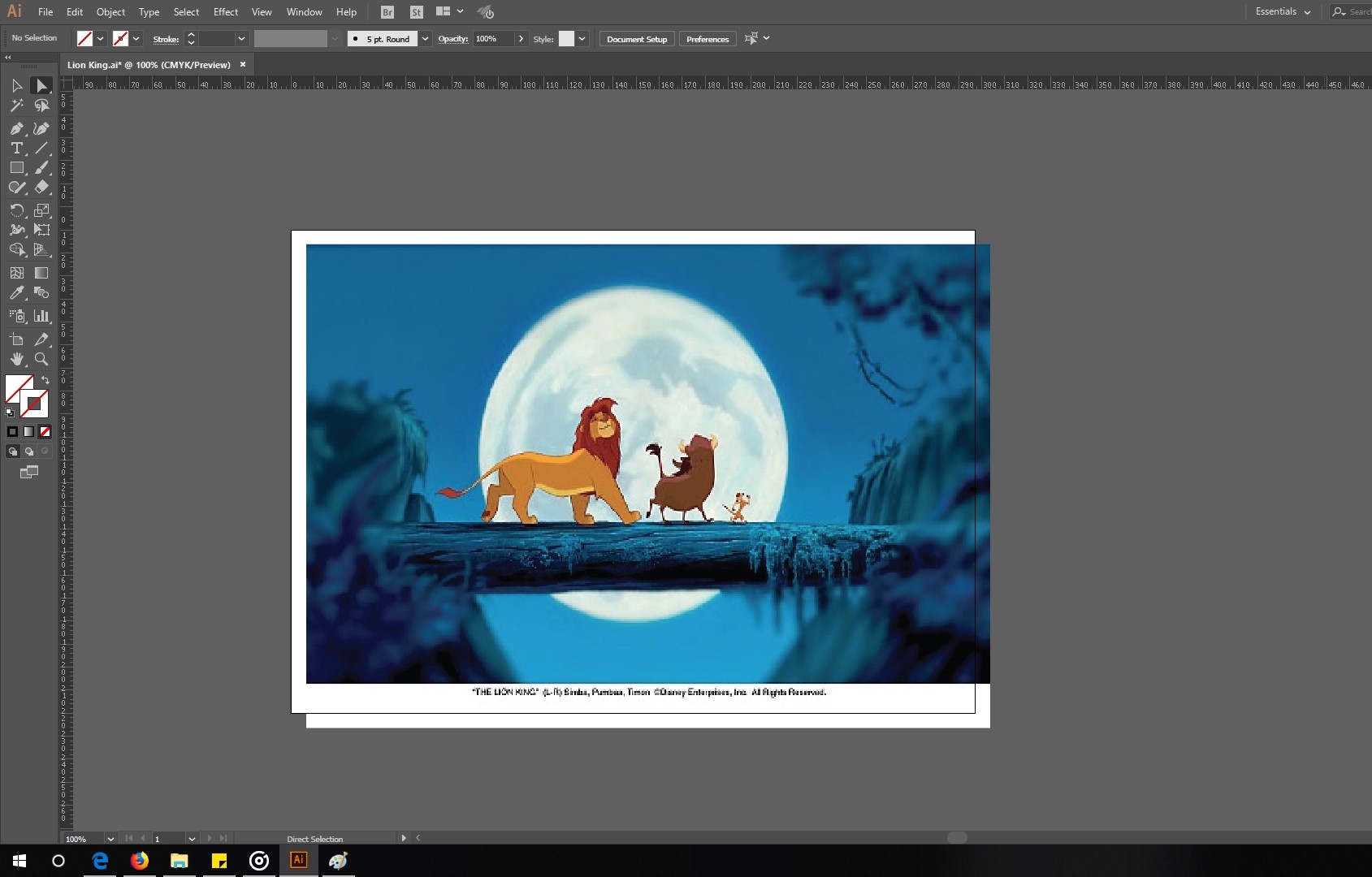
Task: Choose the Paintbrush tool
Action: pyautogui.click(x=41, y=167)
